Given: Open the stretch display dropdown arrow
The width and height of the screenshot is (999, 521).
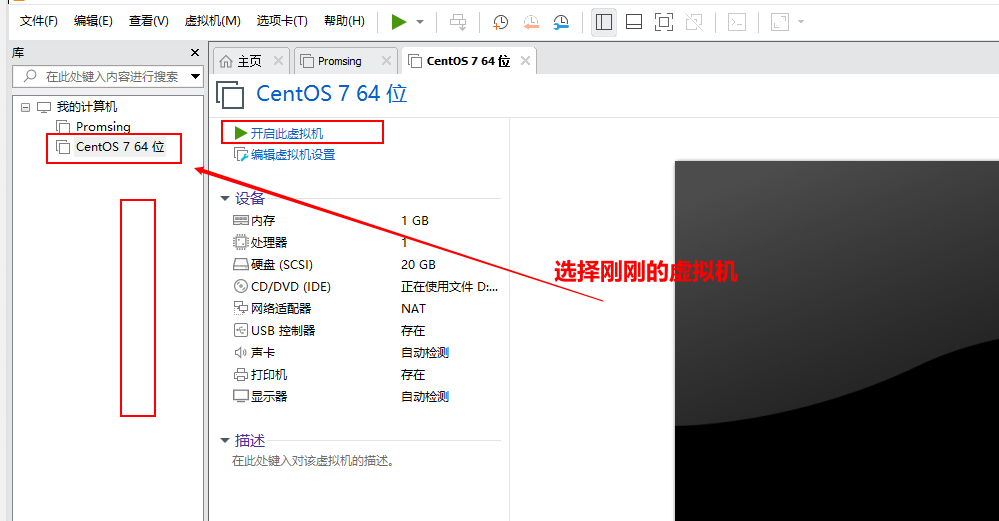Looking at the screenshot, I should click(x=801, y=22).
